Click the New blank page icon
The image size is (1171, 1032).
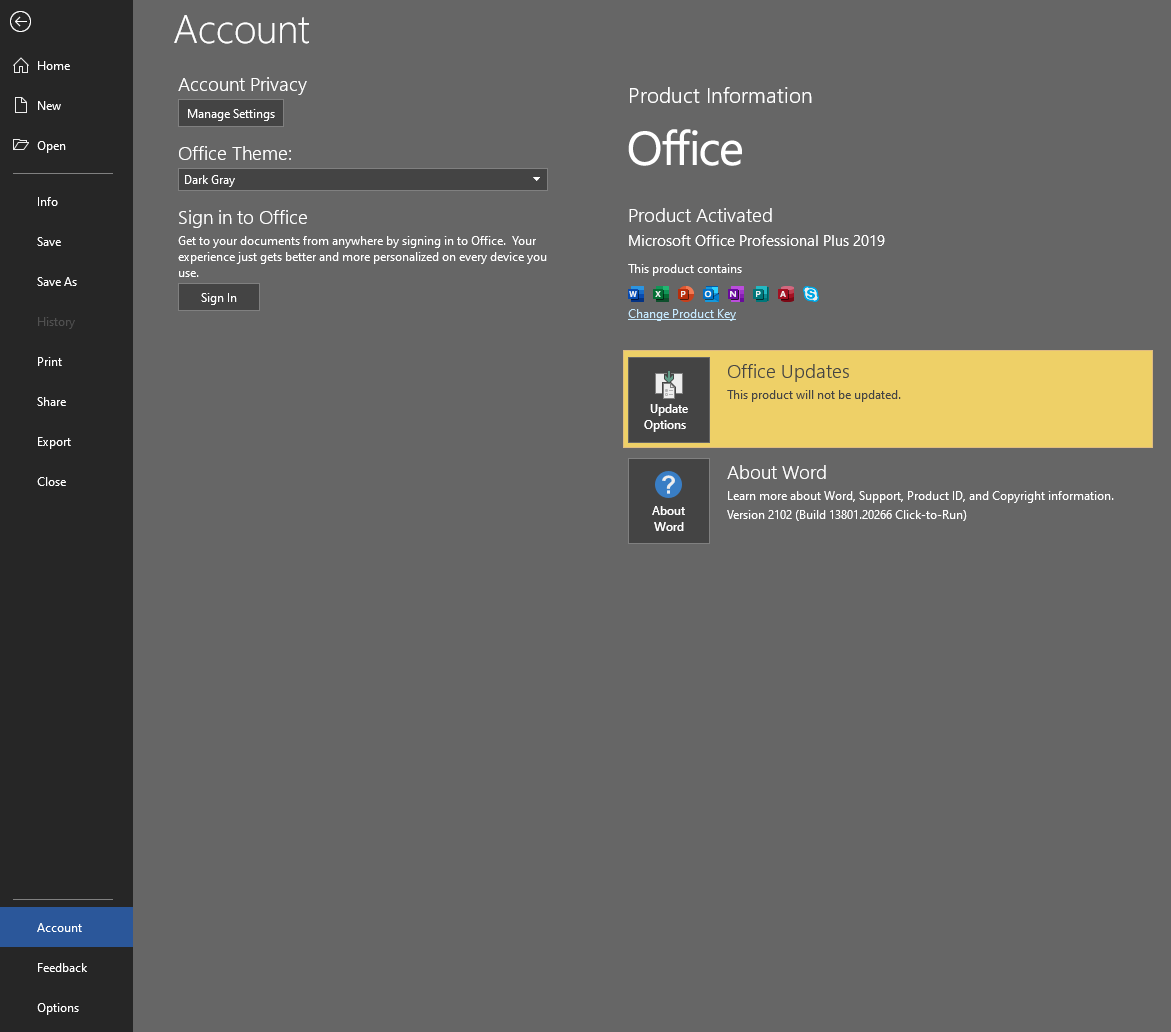click(x=21, y=105)
